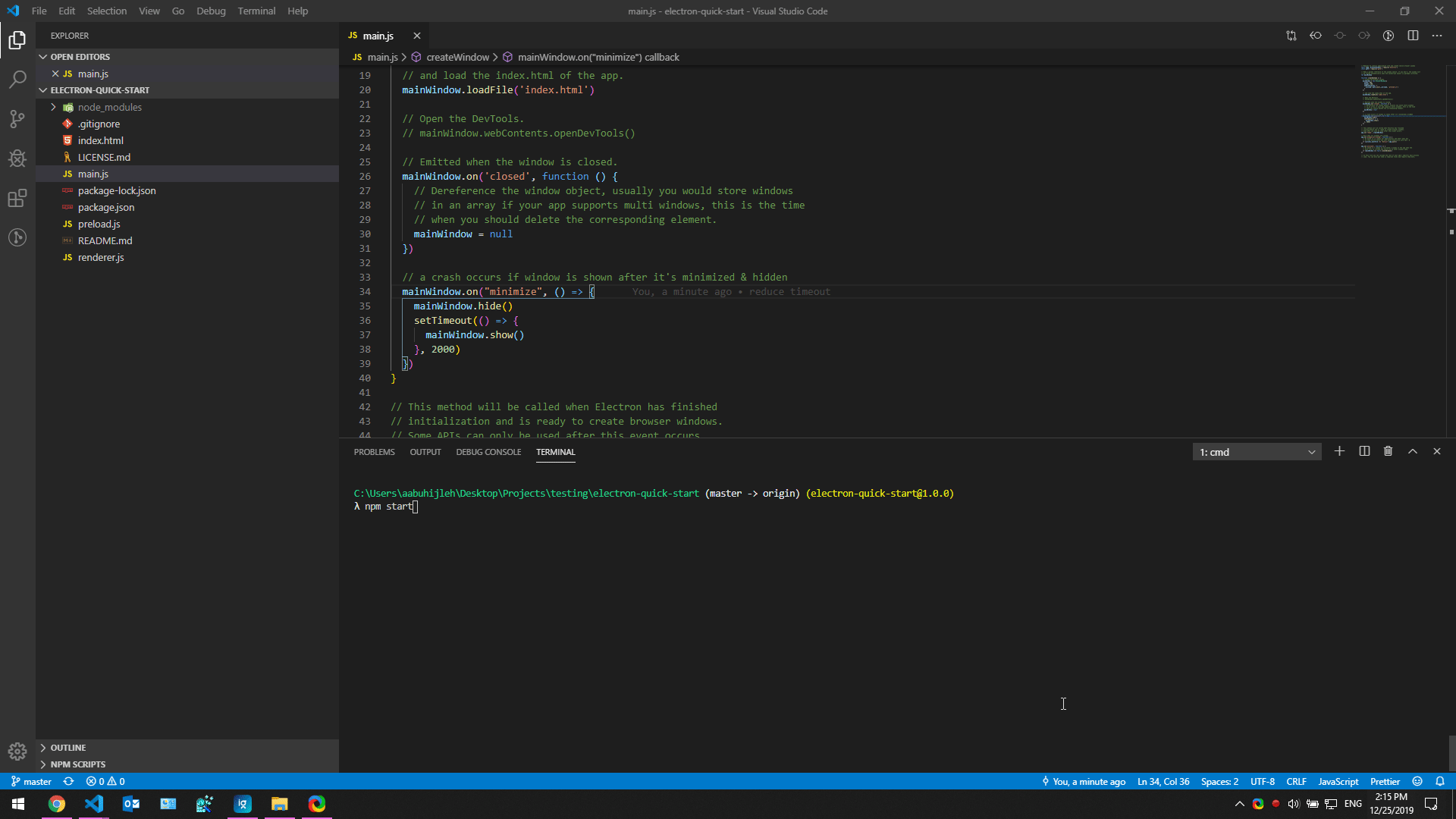Switch to the DEBUG CONSOLE panel tab

(x=488, y=452)
